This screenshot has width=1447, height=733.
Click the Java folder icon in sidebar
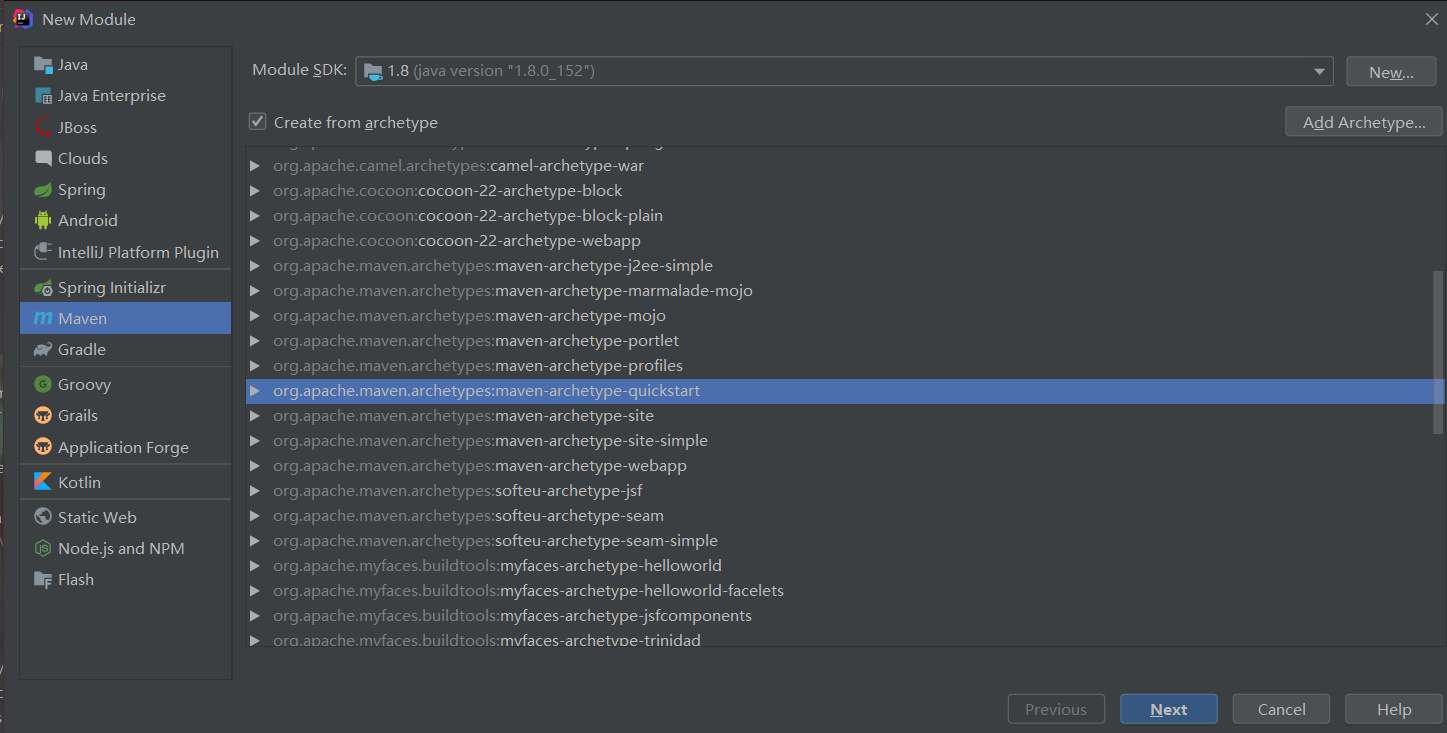coord(43,65)
